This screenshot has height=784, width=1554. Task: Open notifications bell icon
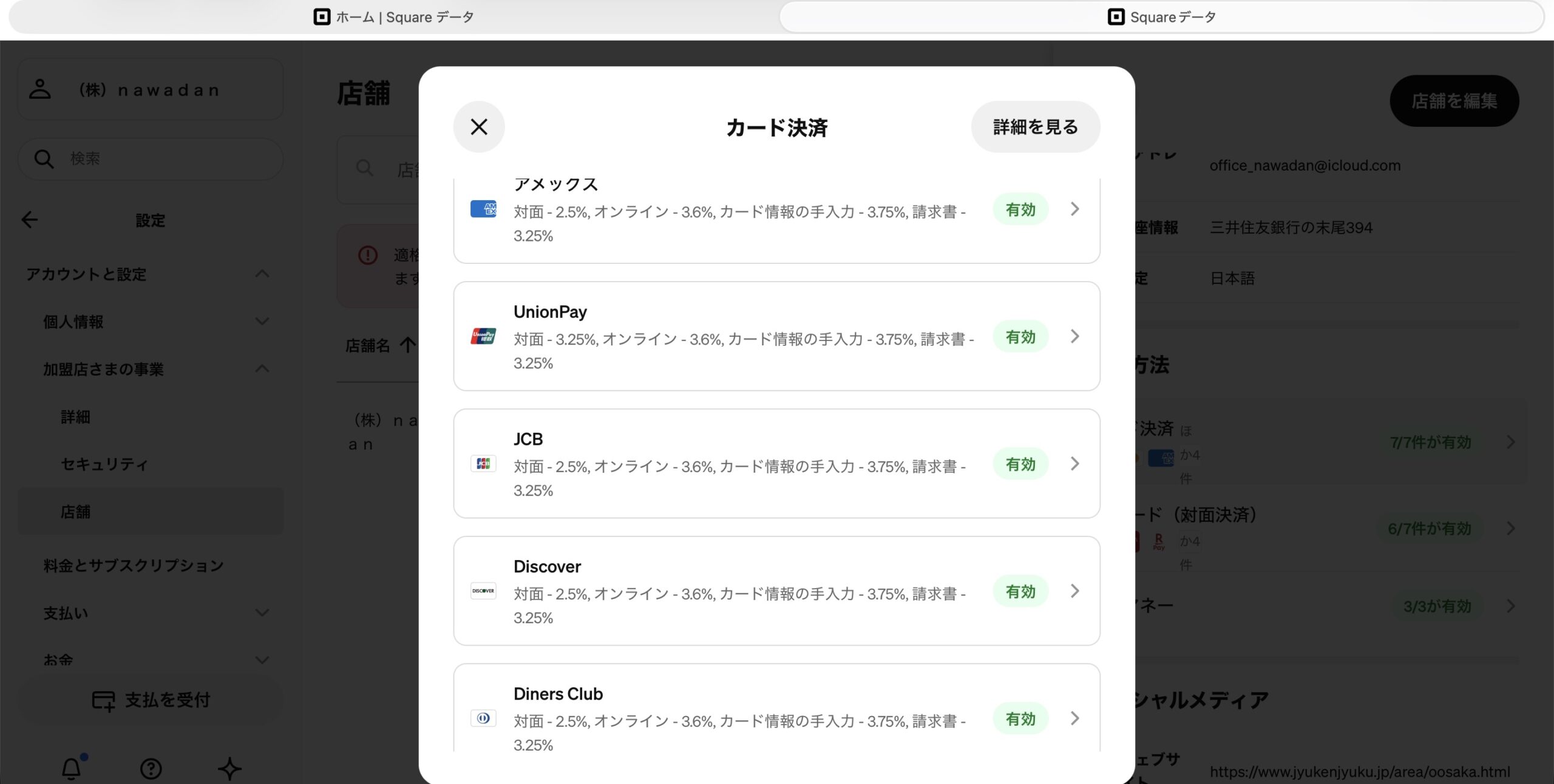pos(72,768)
